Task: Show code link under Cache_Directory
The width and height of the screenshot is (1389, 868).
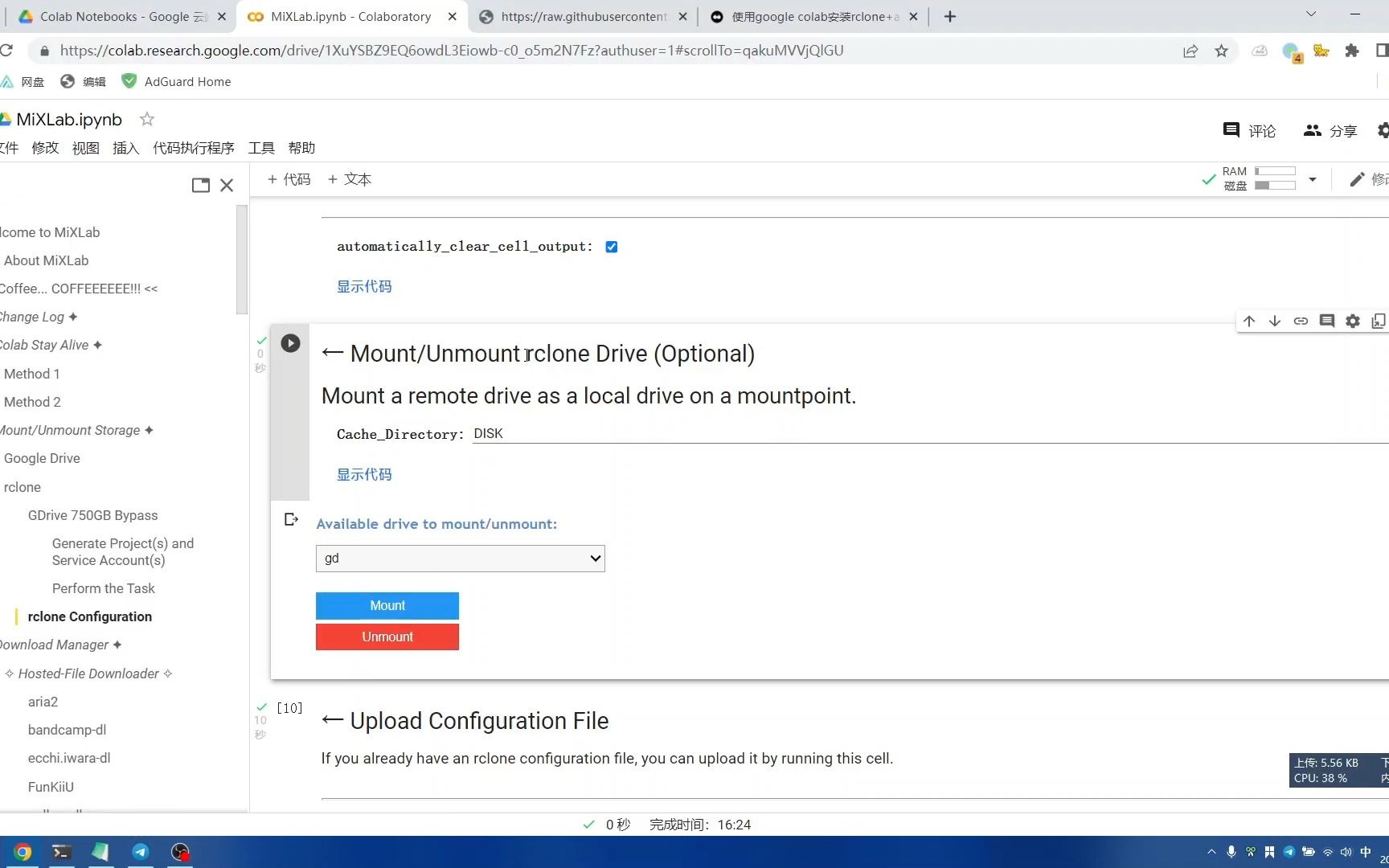Action: pyautogui.click(x=364, y=474)
